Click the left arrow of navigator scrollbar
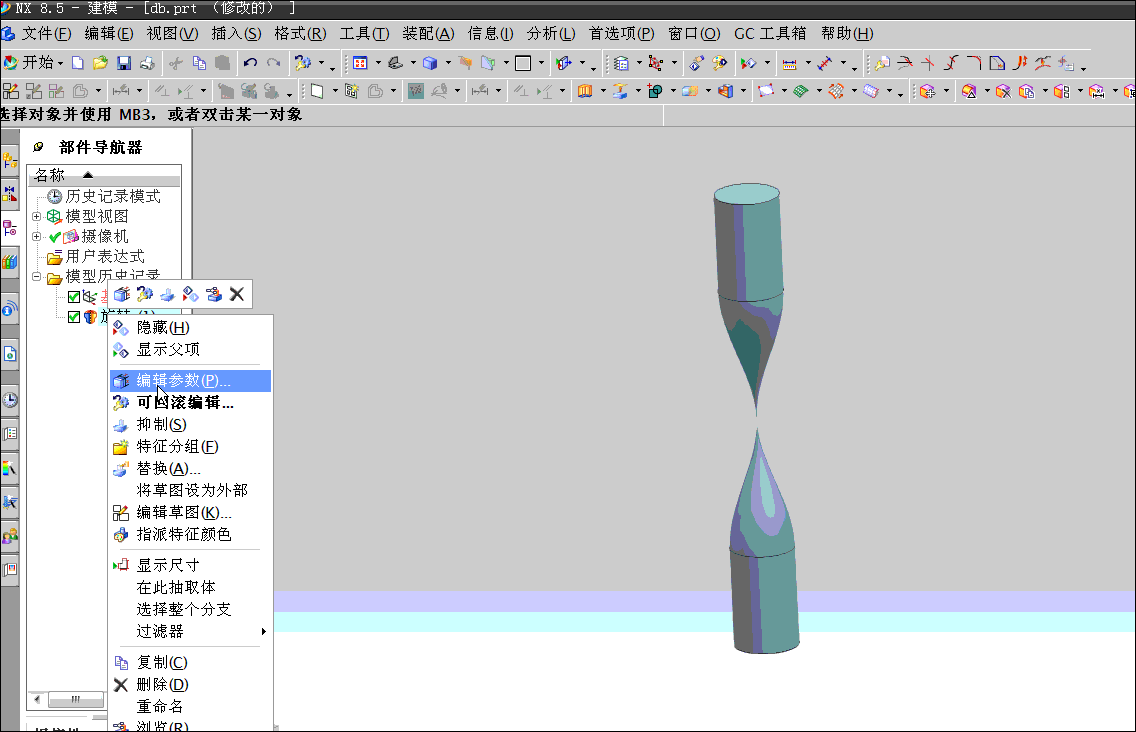Screen dimensions: 1136x732 (37, 700)
